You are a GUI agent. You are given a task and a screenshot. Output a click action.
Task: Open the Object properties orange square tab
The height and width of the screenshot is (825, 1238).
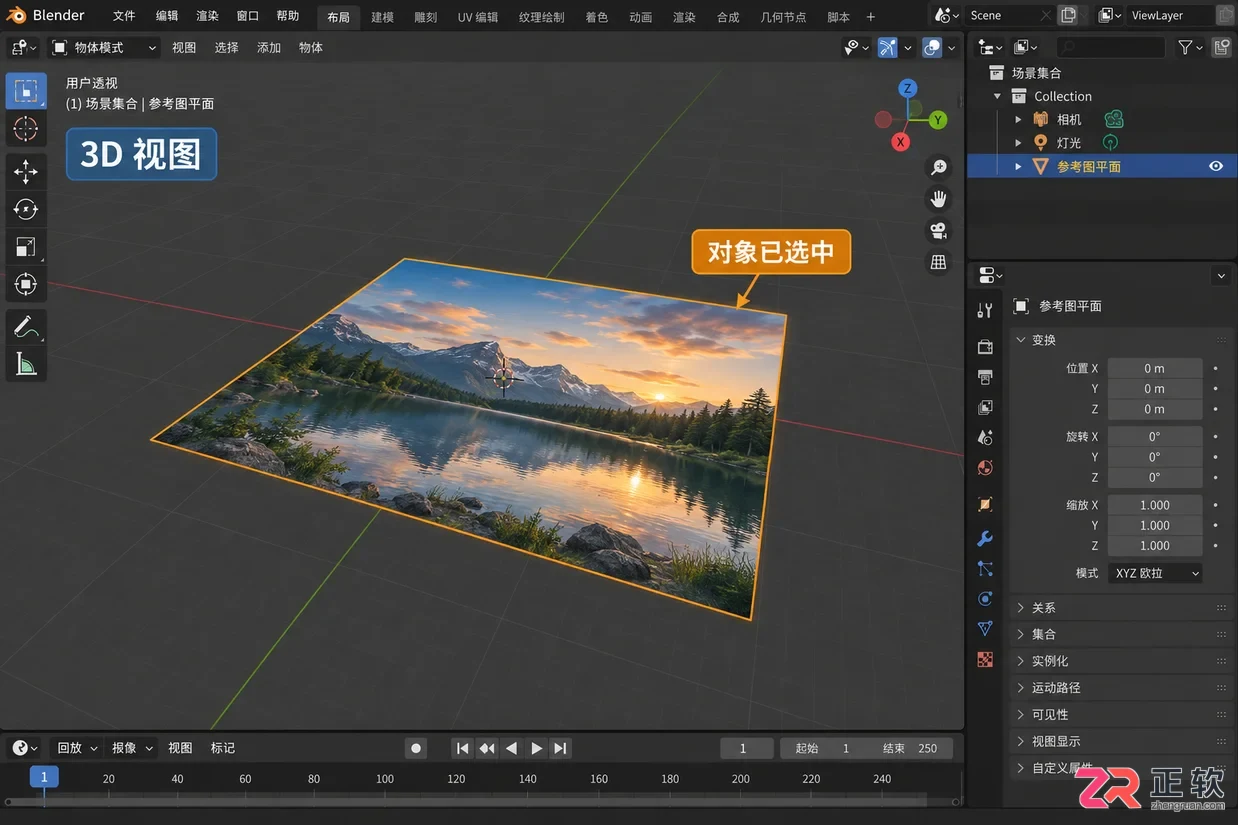[x=985, y=504]
